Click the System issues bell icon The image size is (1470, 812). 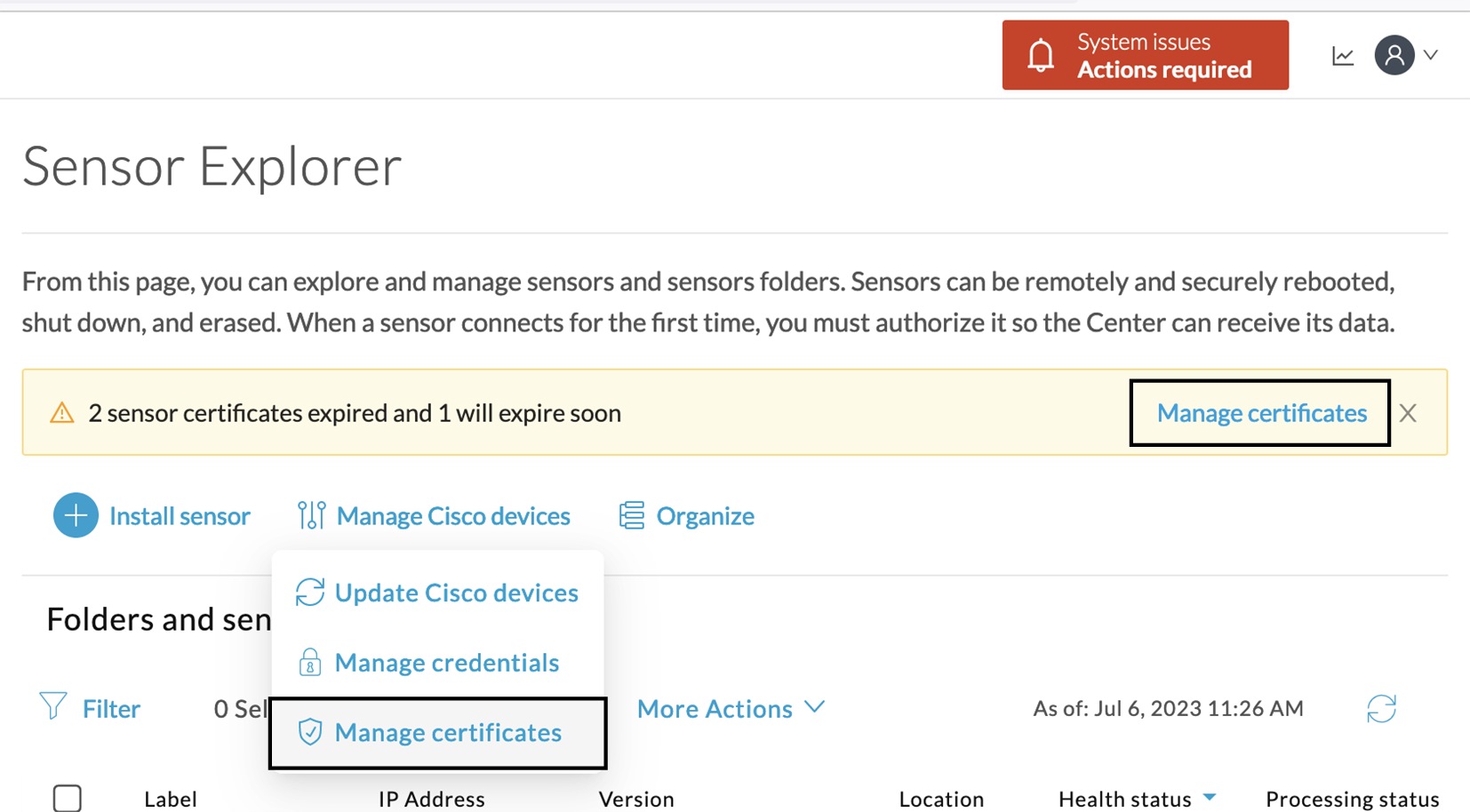point(1041,55)
